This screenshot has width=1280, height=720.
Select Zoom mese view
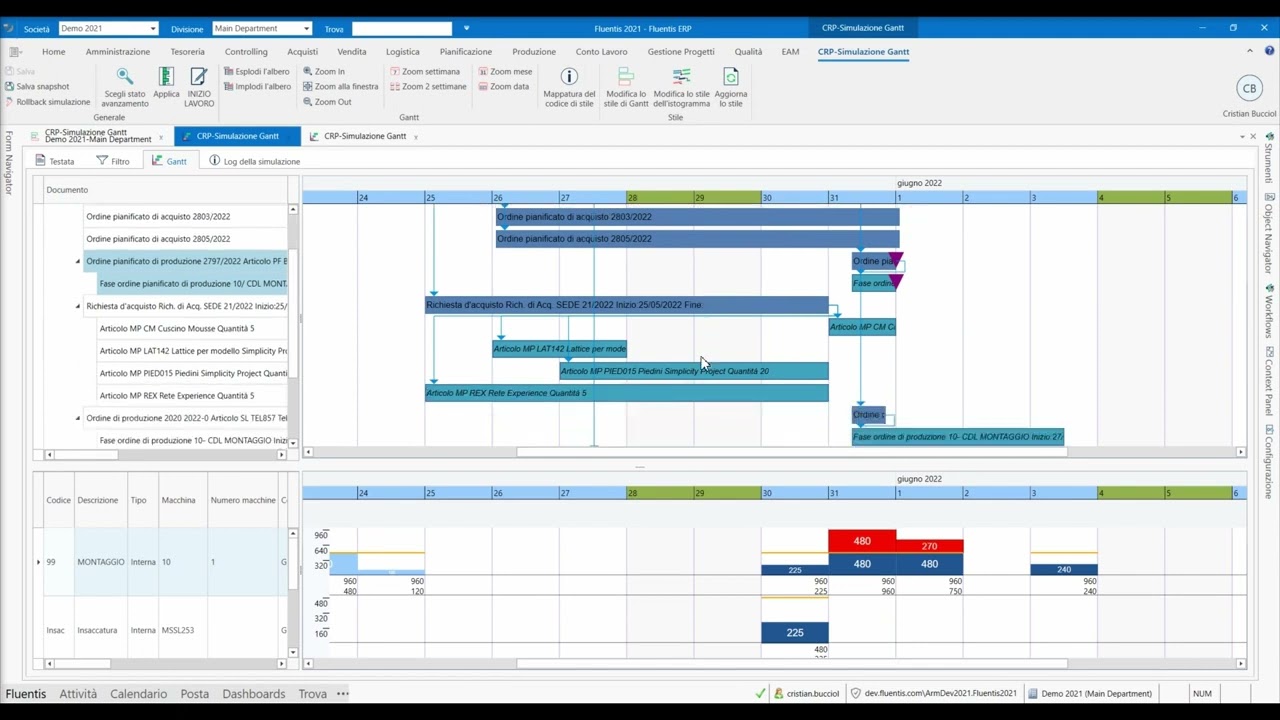pos(505,72)
